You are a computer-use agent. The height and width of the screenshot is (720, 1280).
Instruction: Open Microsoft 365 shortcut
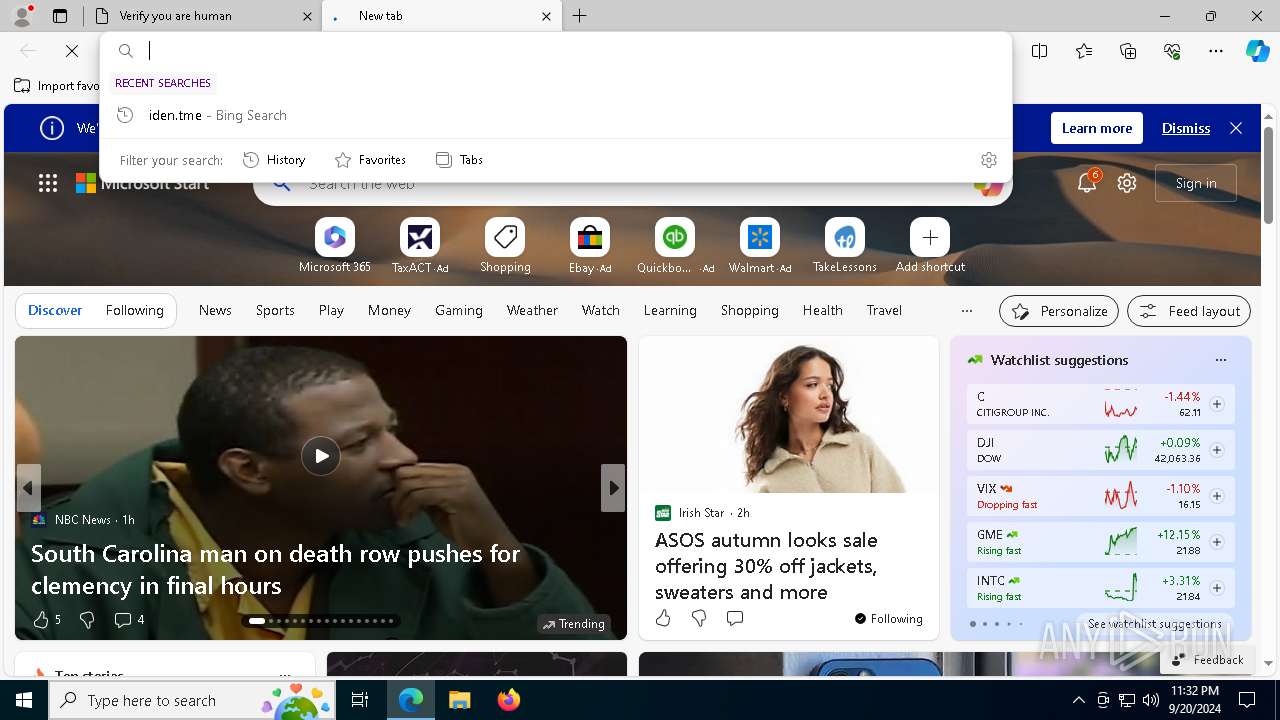click(334, 246)
